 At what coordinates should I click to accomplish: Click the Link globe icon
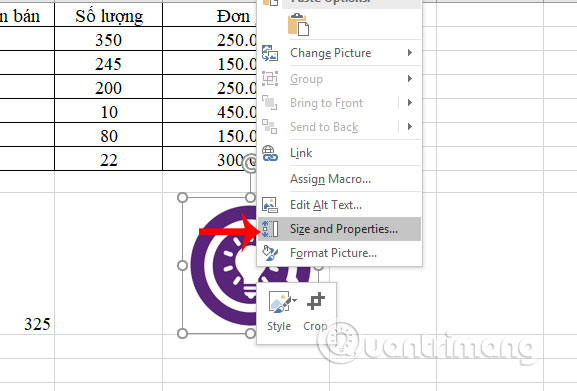click(x=270, y=153)
